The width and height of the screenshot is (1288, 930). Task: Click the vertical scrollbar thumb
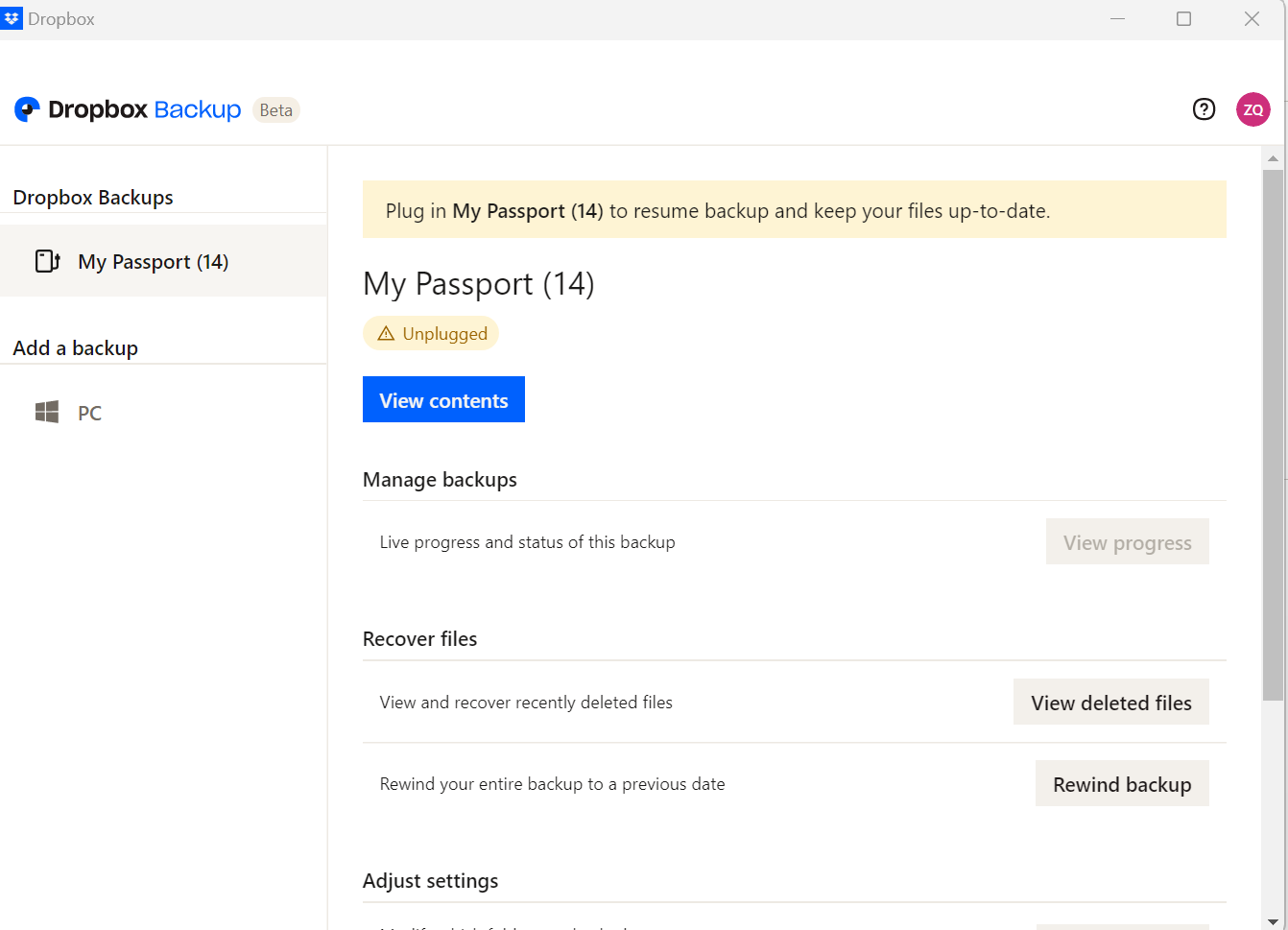pos(1273,435)
